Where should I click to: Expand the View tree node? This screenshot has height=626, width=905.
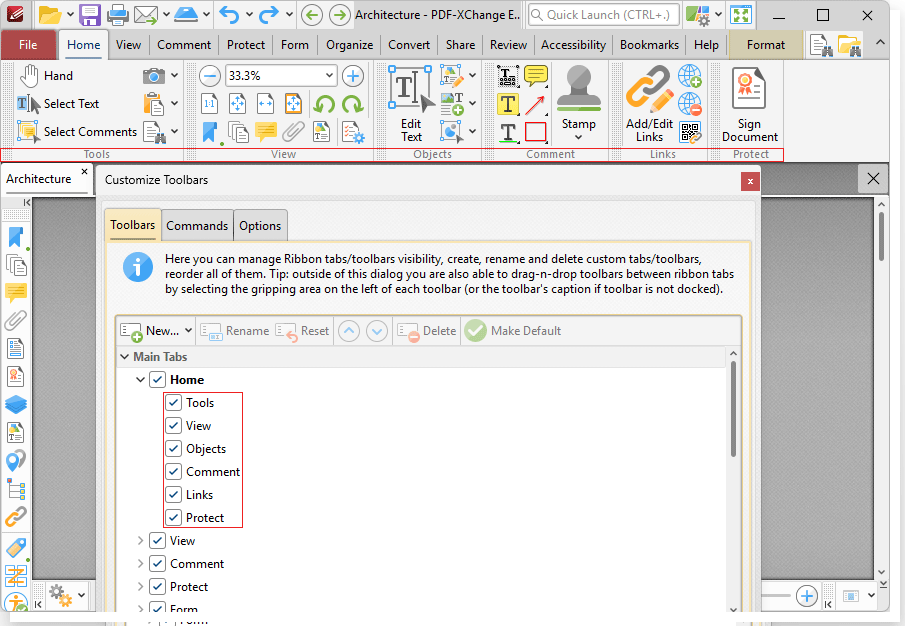pos(140,541)
